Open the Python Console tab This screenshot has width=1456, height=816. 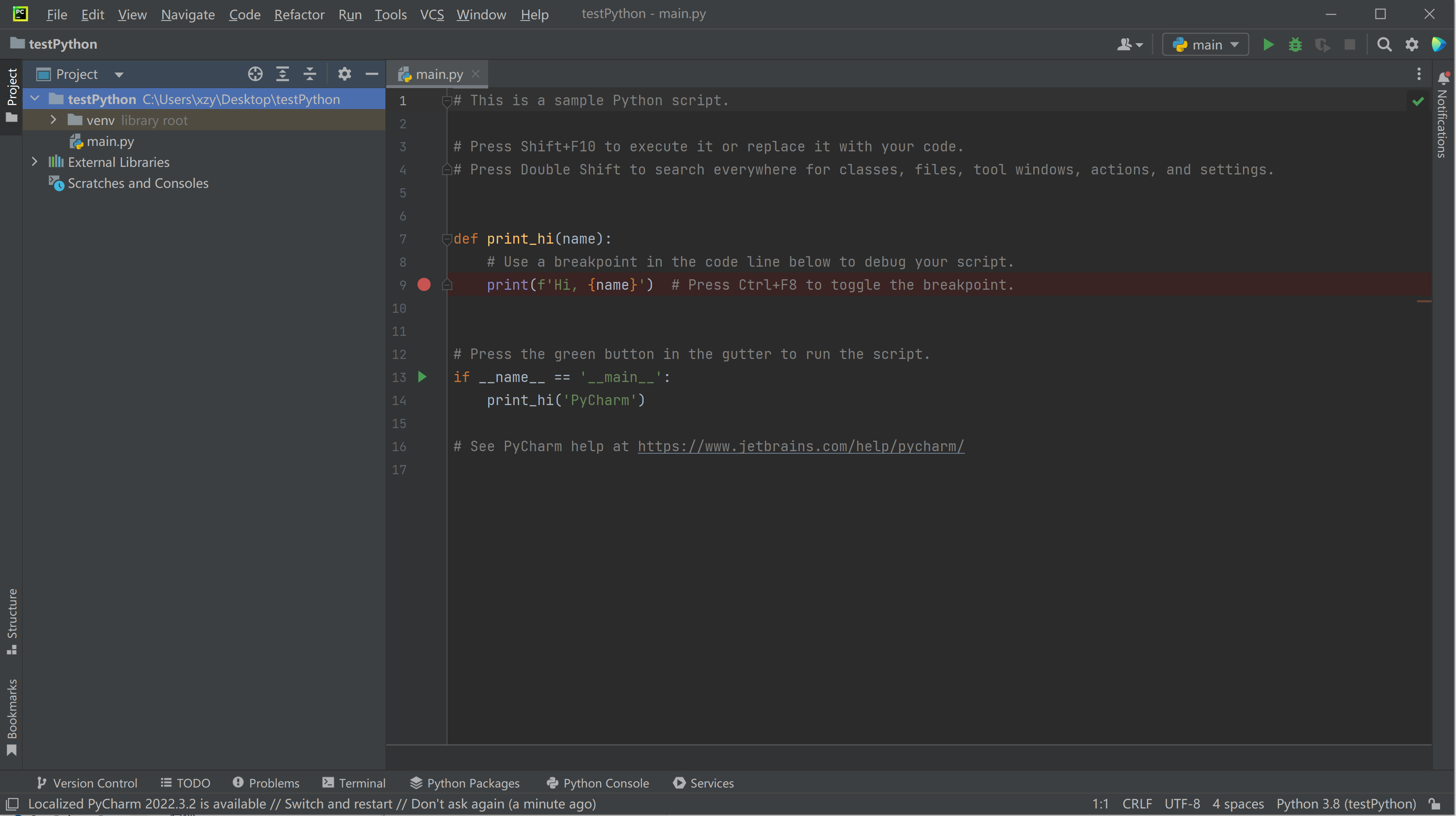[597, 783]
